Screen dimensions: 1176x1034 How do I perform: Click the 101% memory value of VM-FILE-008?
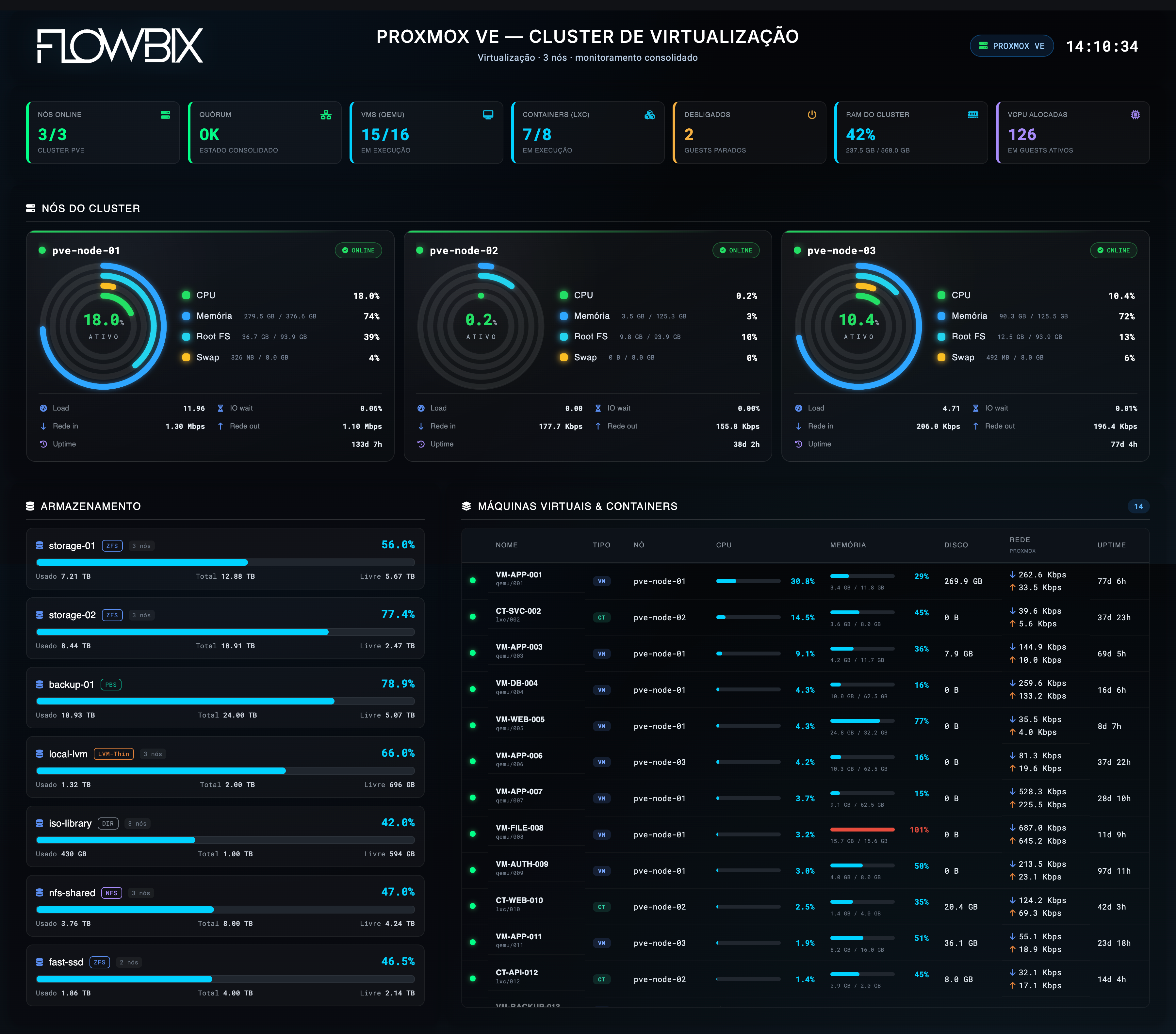(919, 829)
